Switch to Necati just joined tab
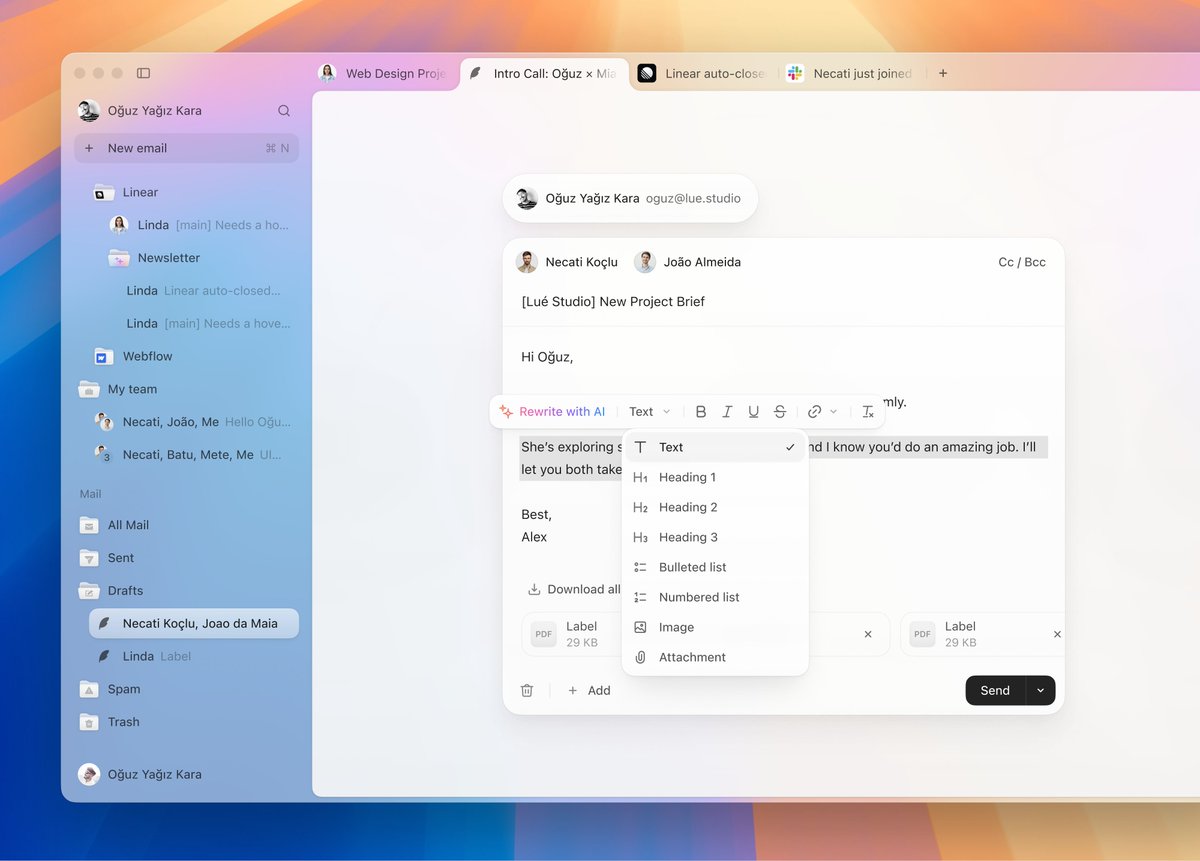The width and height of the screenshot is (1200, 861). [x=851, y=73]
